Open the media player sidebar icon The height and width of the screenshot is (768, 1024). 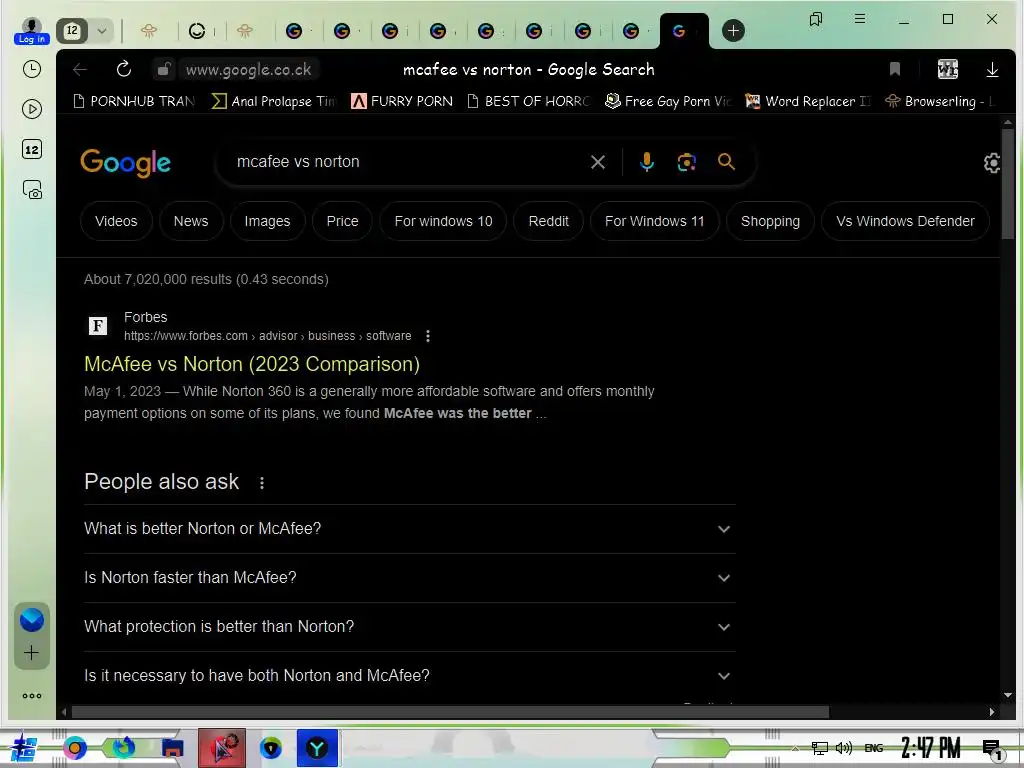coord(32,109)
